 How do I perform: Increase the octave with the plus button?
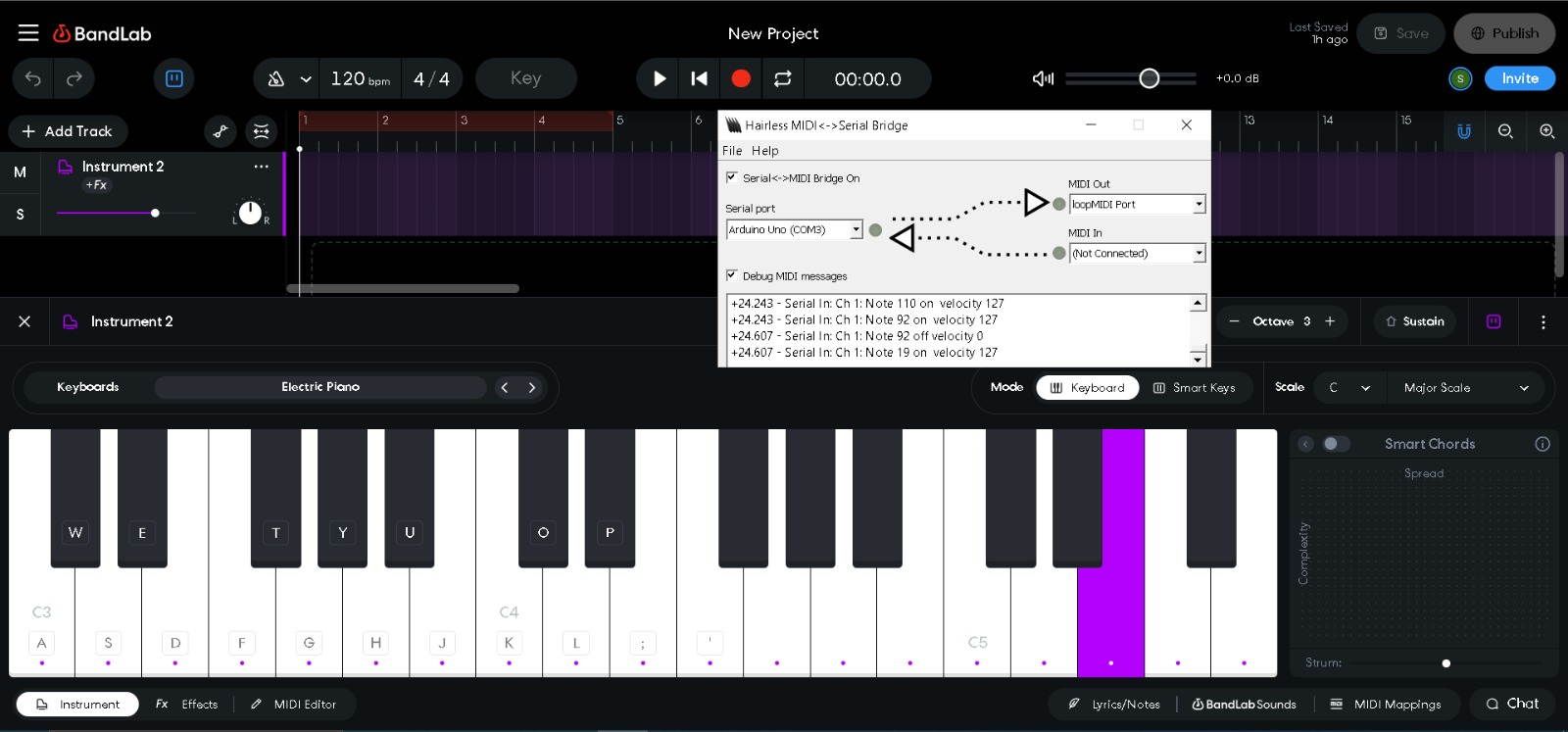[1330, 321]
